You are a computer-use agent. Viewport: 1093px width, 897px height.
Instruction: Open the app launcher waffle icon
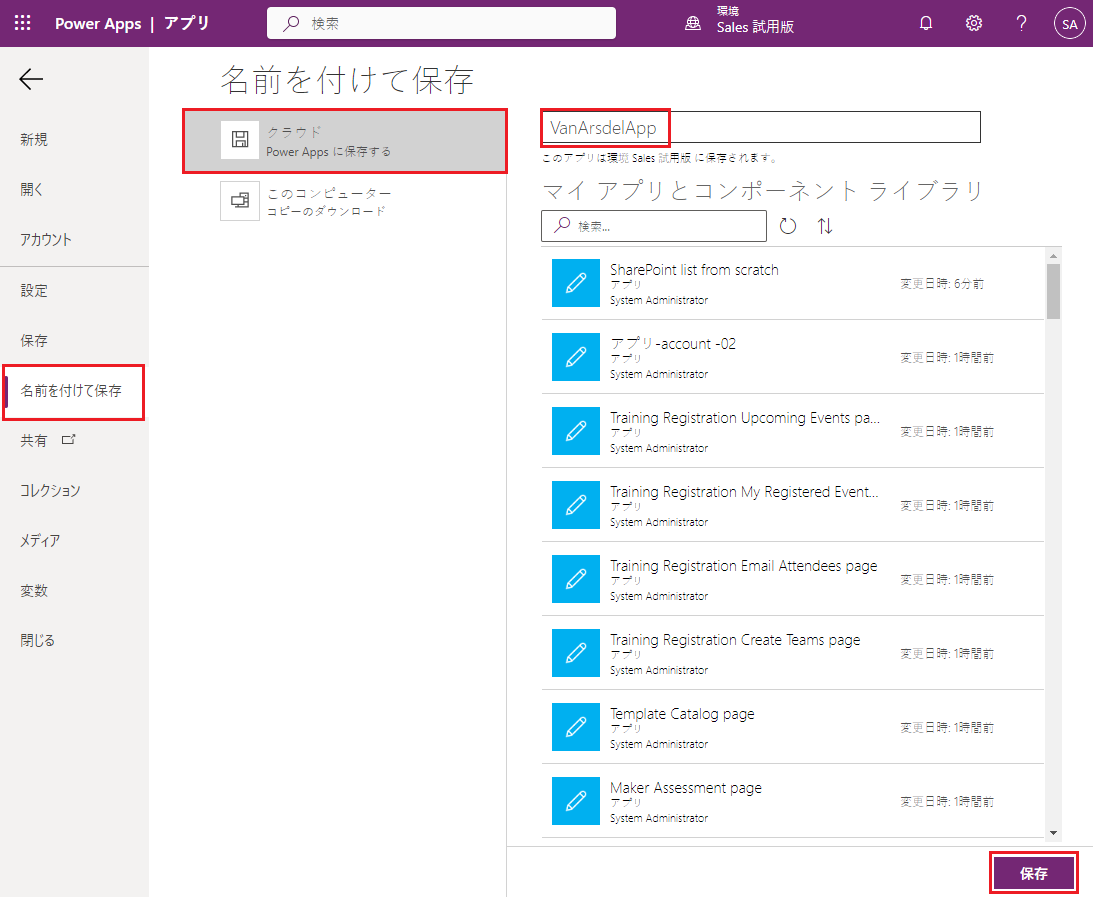(x=22, y=23)
